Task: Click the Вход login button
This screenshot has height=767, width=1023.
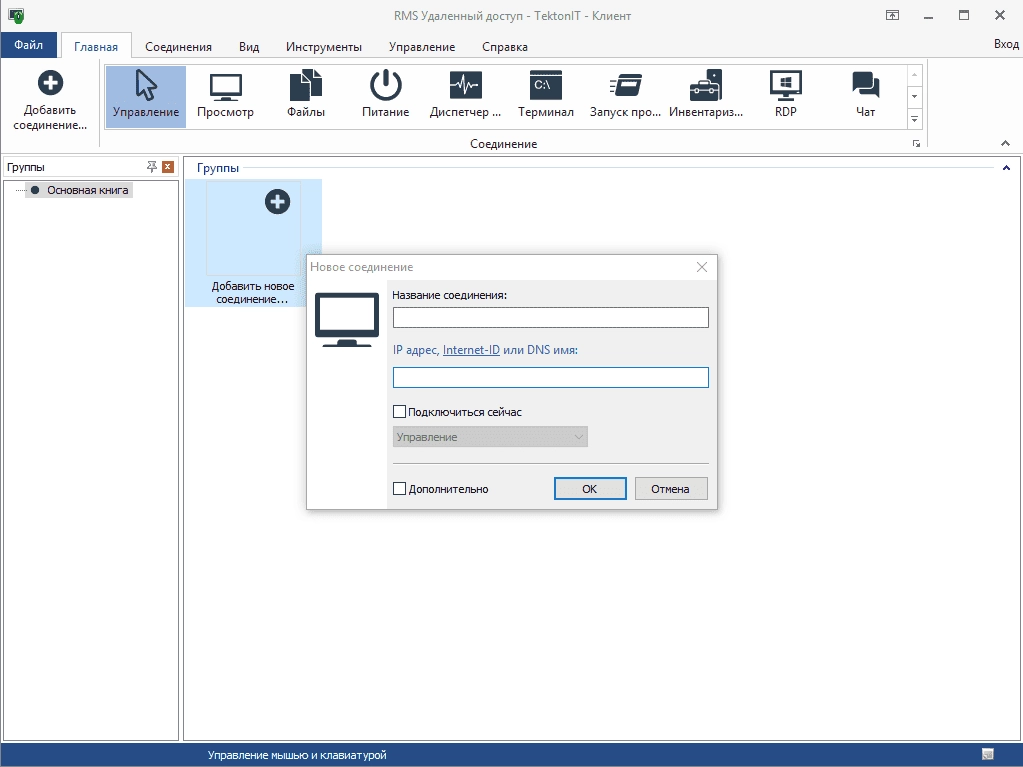Action: click(x=1006, y=44)
